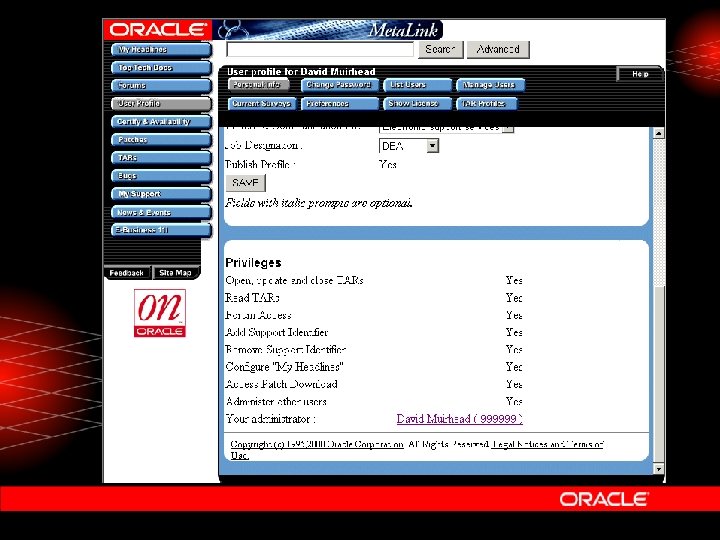
Task: Open Advanced search
Action: point(498,50)
